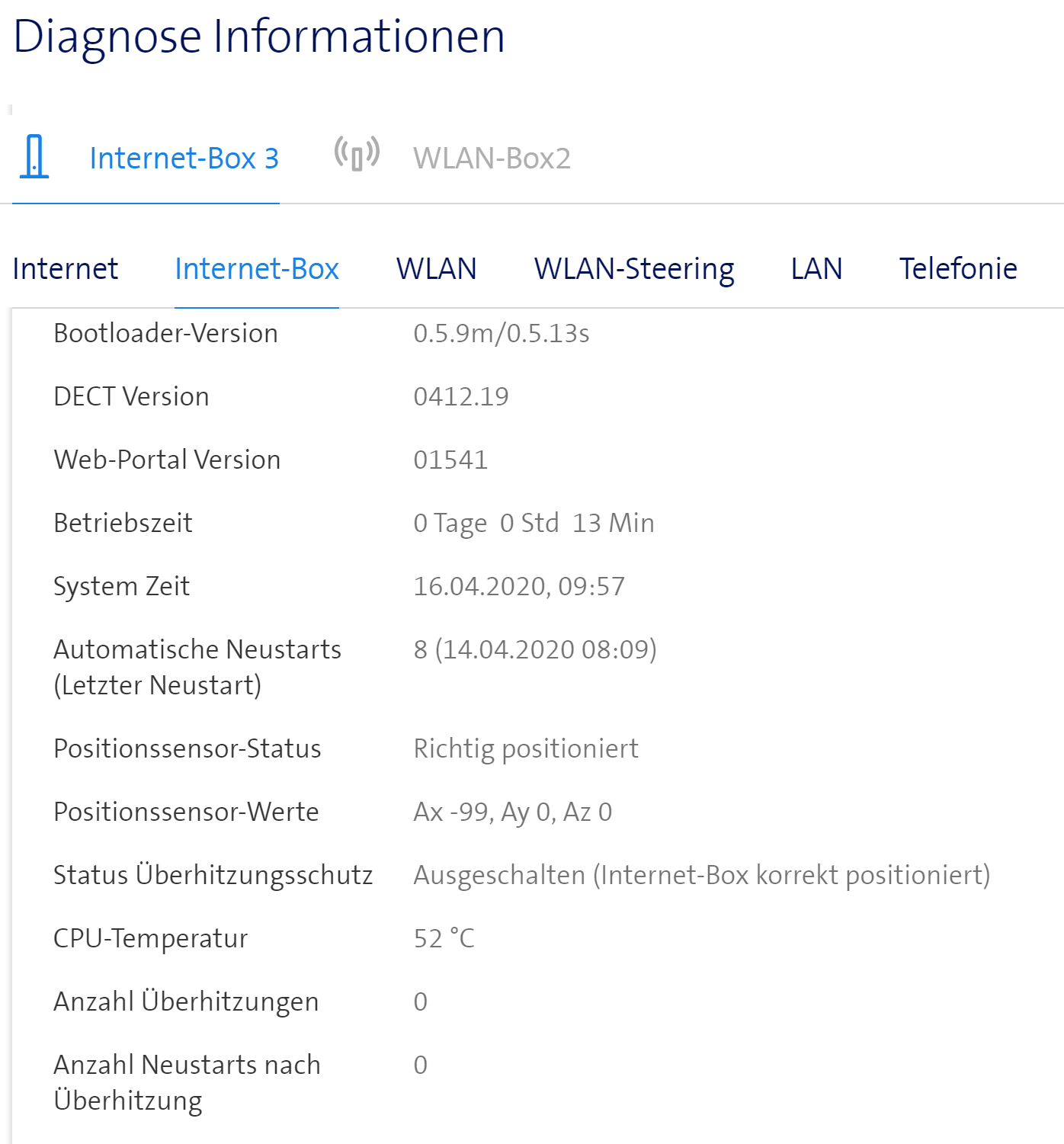This screenshot has height=1144, width=1064.
Task: Open the Telefonie tab
Action: [x=957, y=268]
